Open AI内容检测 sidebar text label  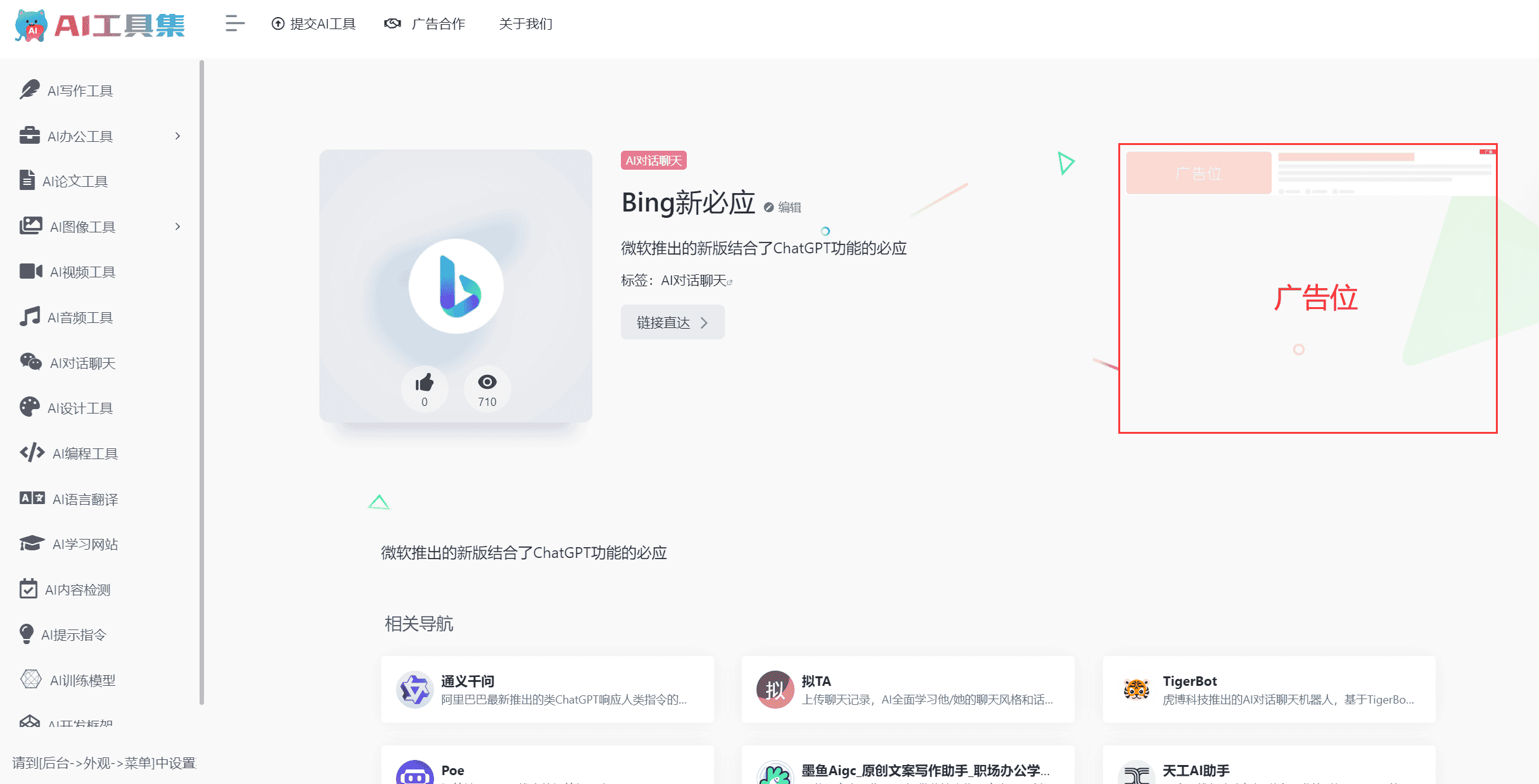click(x=77, y=590)
